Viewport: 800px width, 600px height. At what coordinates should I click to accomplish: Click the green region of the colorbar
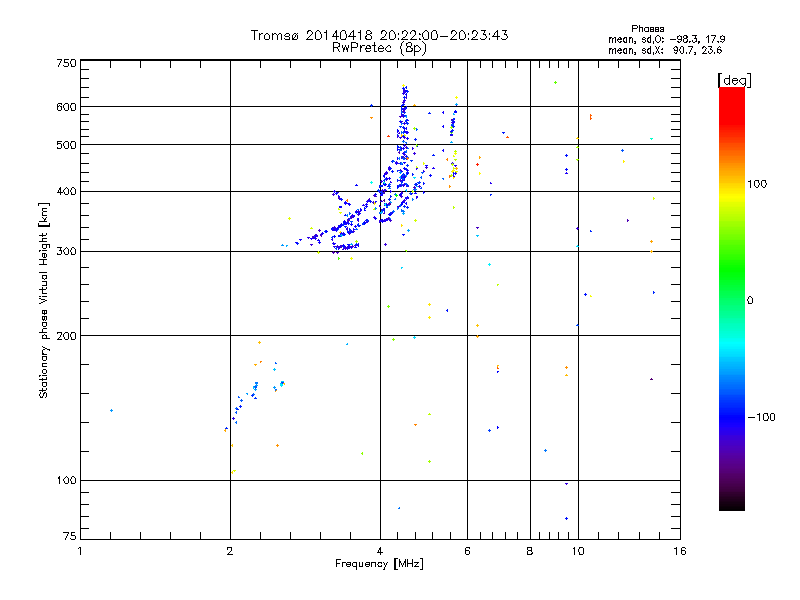(x=732, y=270)
